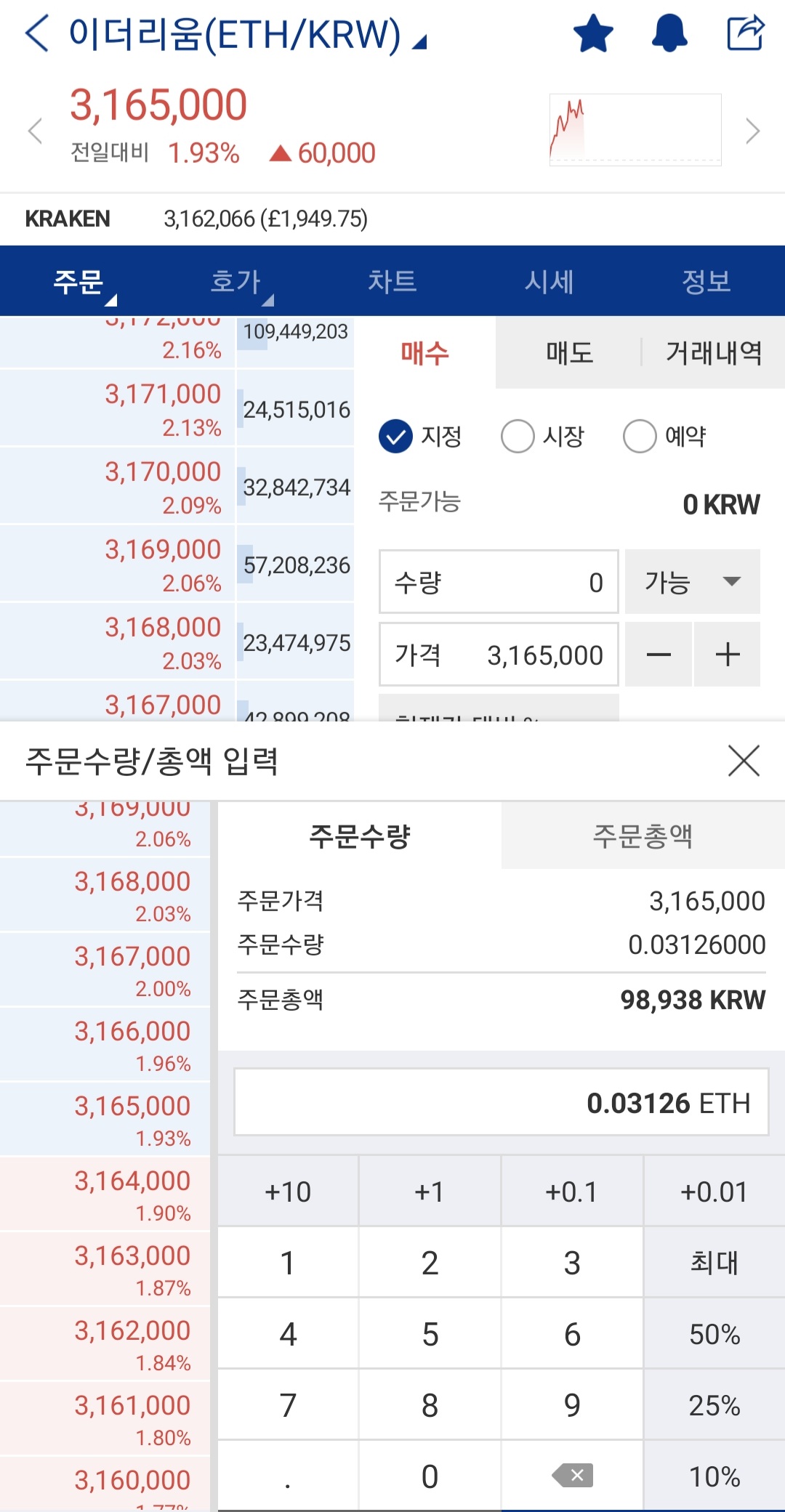Image resolution: width=785 pixels, height=1512 pixels.
Task: Tap the +1 quantity button
Action: (x=430, y=1192)
